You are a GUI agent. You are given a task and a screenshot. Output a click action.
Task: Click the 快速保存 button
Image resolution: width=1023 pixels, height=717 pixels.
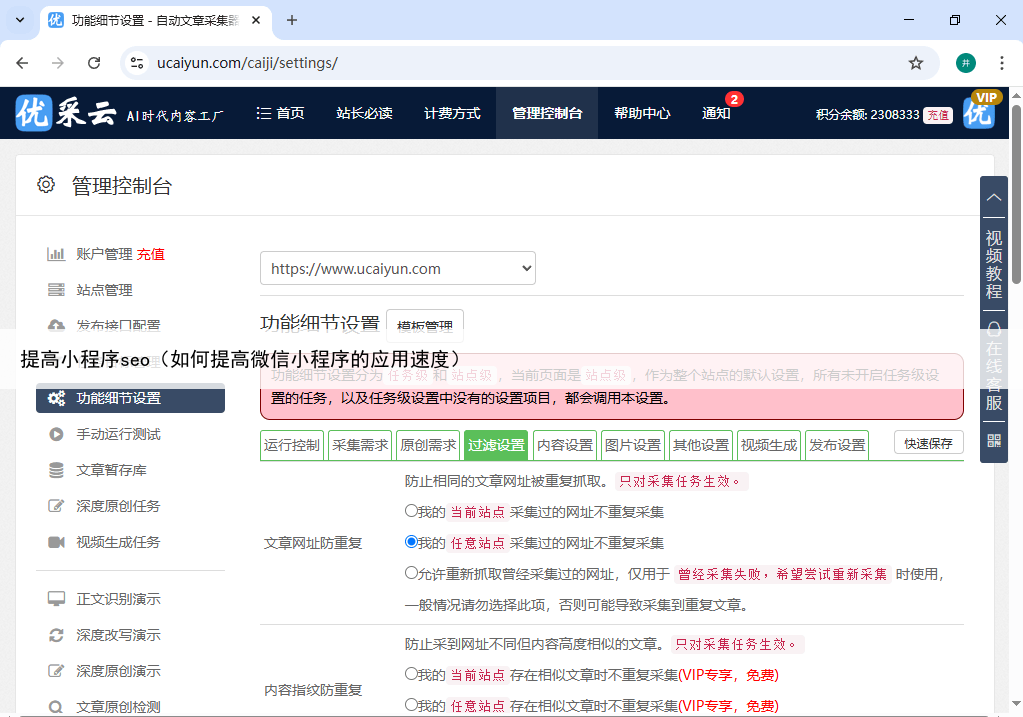click(928, 443)
